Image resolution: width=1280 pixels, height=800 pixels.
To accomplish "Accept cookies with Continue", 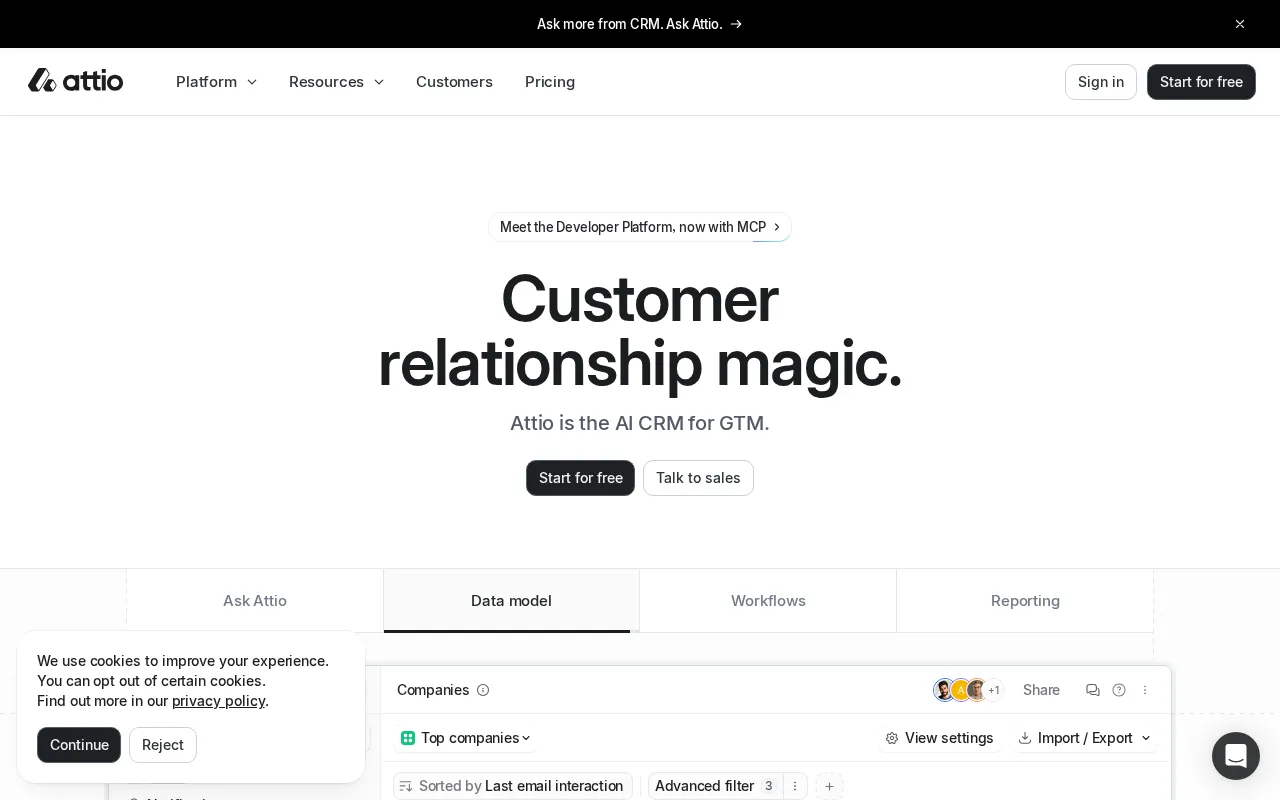I will (79, 745).
